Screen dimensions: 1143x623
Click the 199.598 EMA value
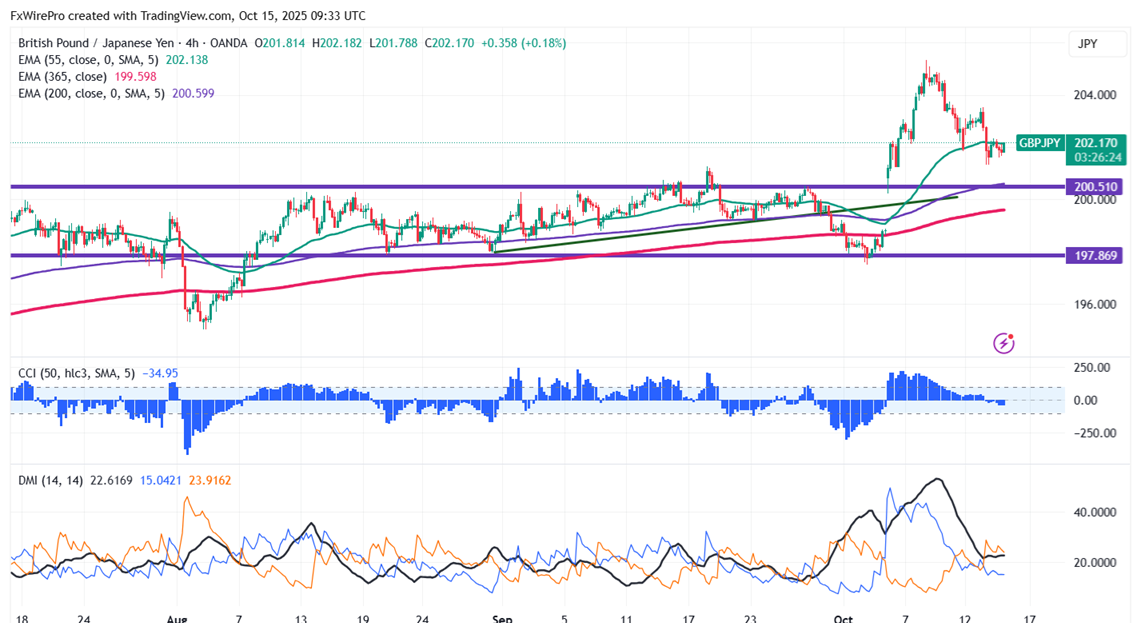(x=136, y=77)
